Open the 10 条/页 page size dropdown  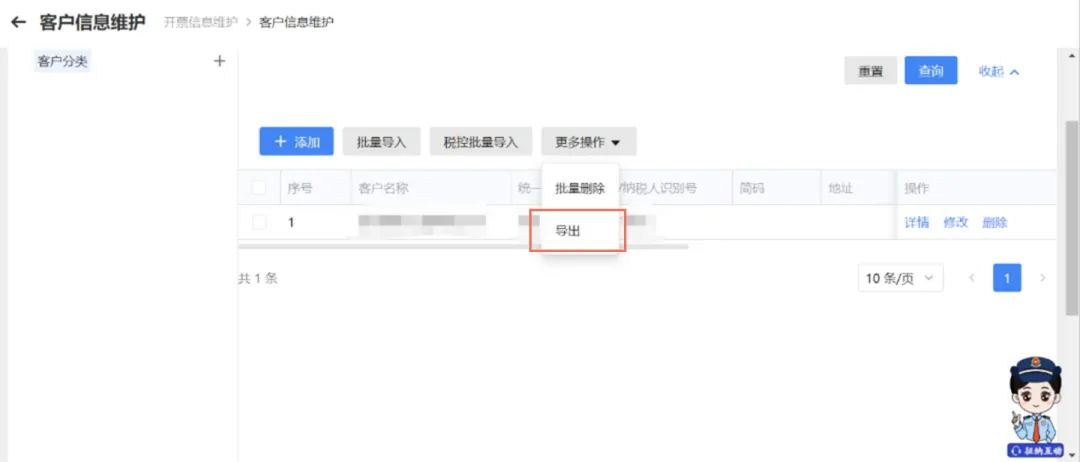[900, 278]
